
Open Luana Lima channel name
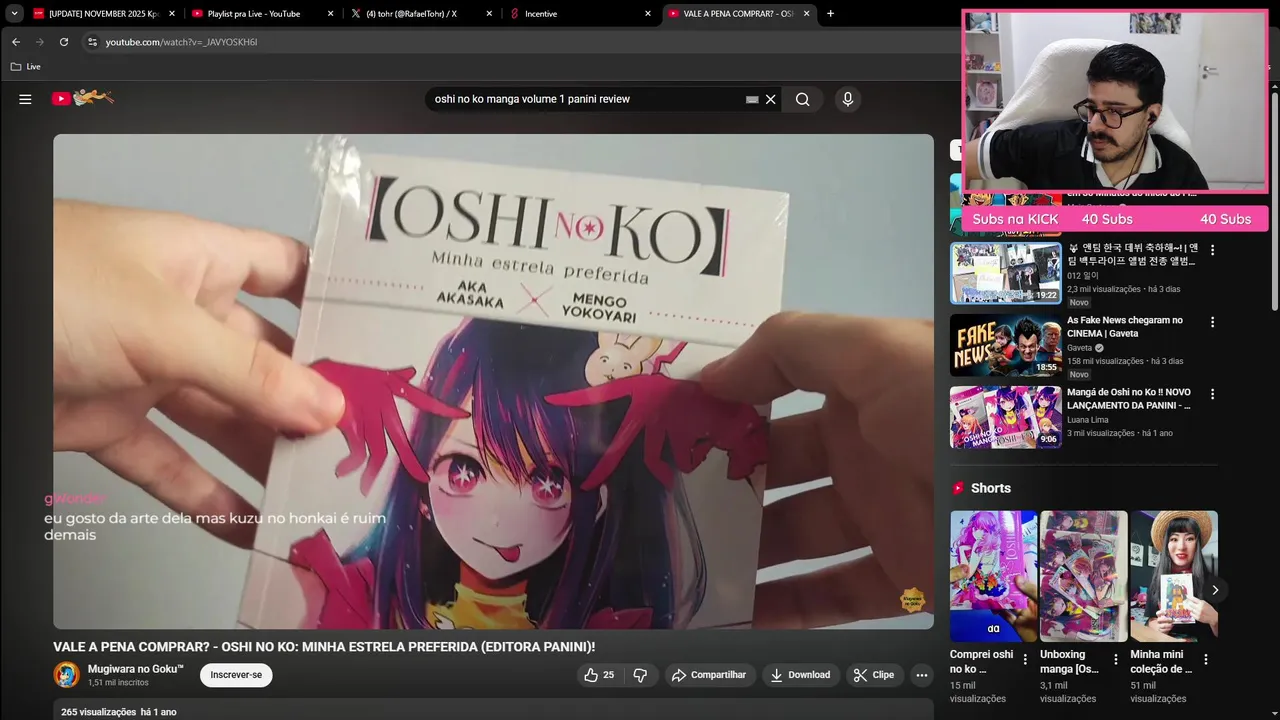pyautogui.click(x=1087, y=420)
